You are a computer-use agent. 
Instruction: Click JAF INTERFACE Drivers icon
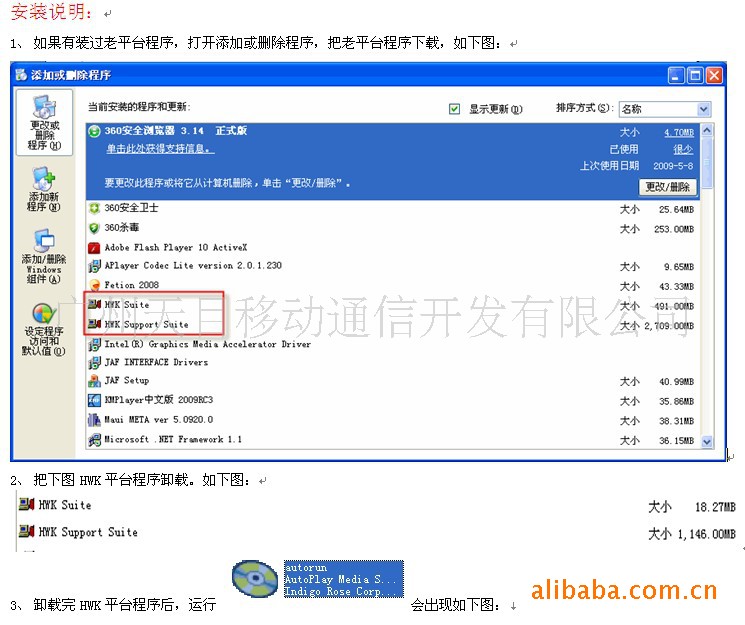click(94, 363)
